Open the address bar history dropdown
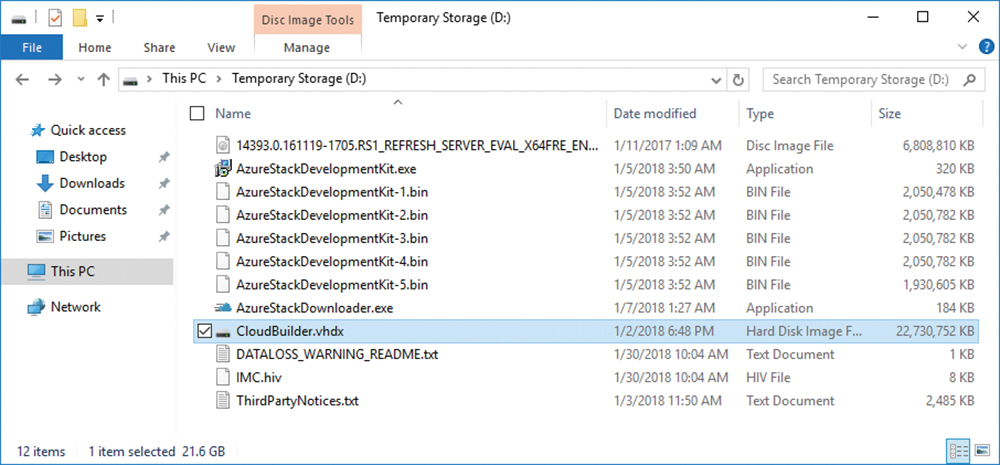Viewport: 1000px width, 465px height. [716, 80]
